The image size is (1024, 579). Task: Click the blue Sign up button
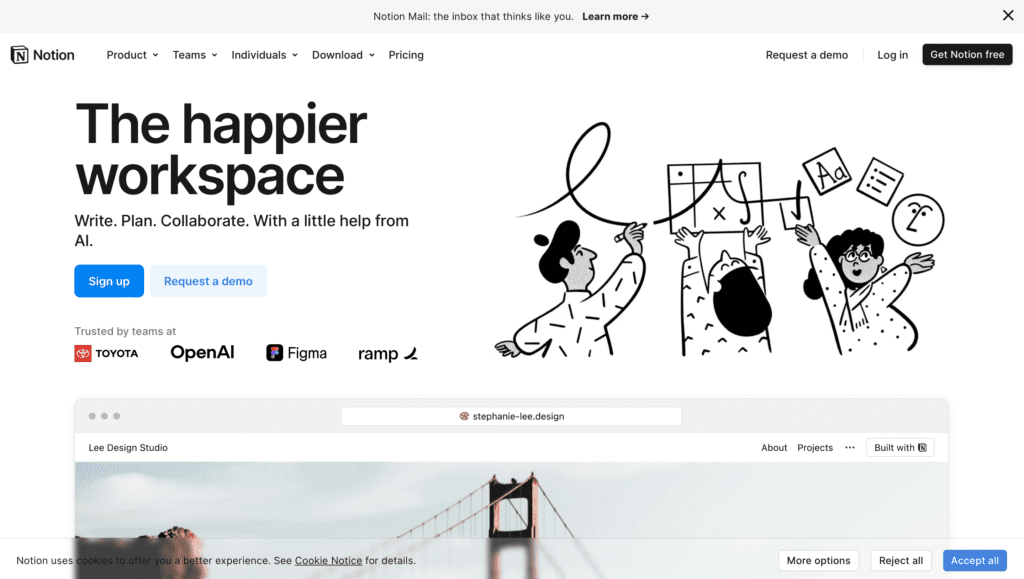tap(109, 281)
